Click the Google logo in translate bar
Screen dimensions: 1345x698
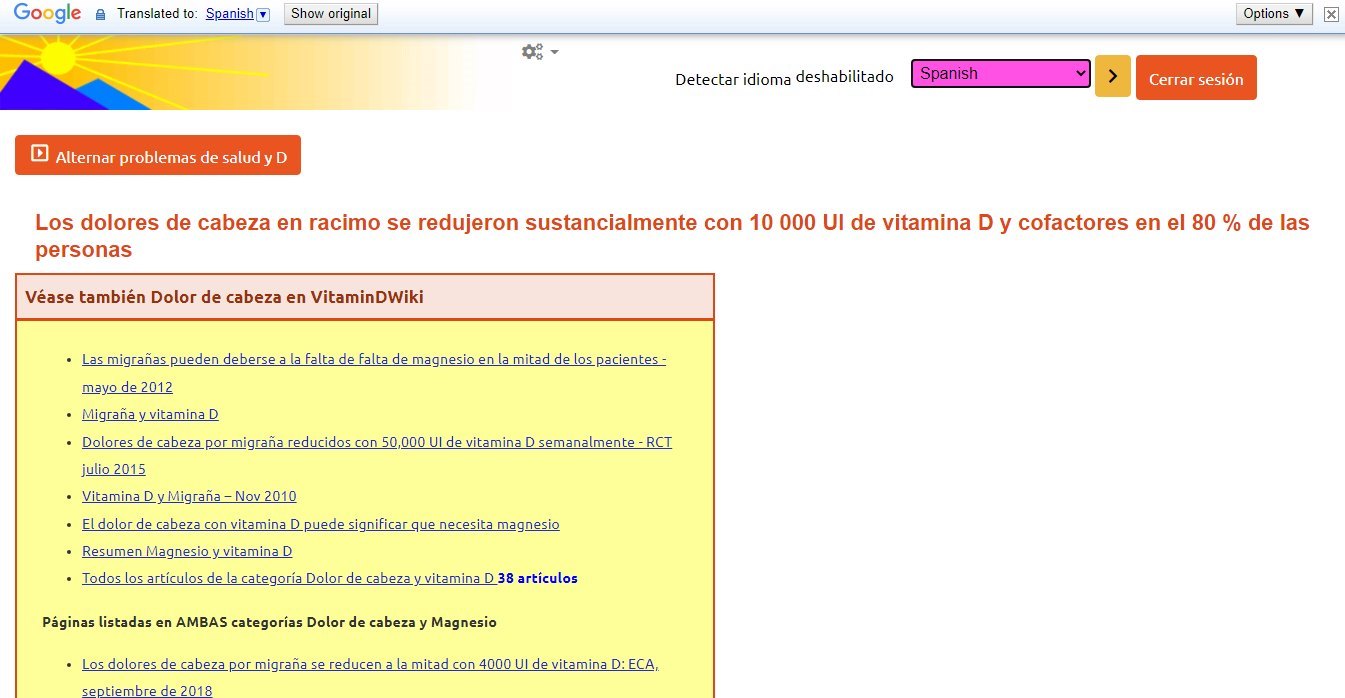(47, 14)
